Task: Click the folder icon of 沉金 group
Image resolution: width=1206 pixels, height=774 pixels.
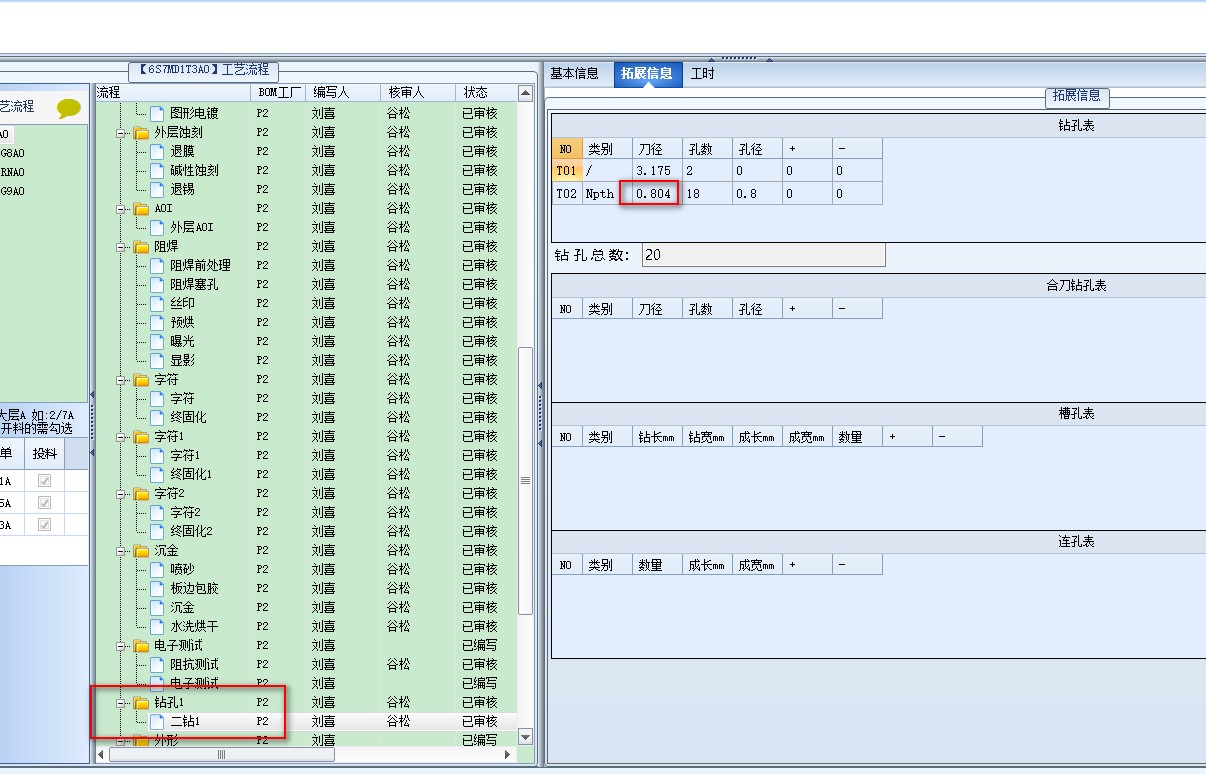Action: click(141, 550)
